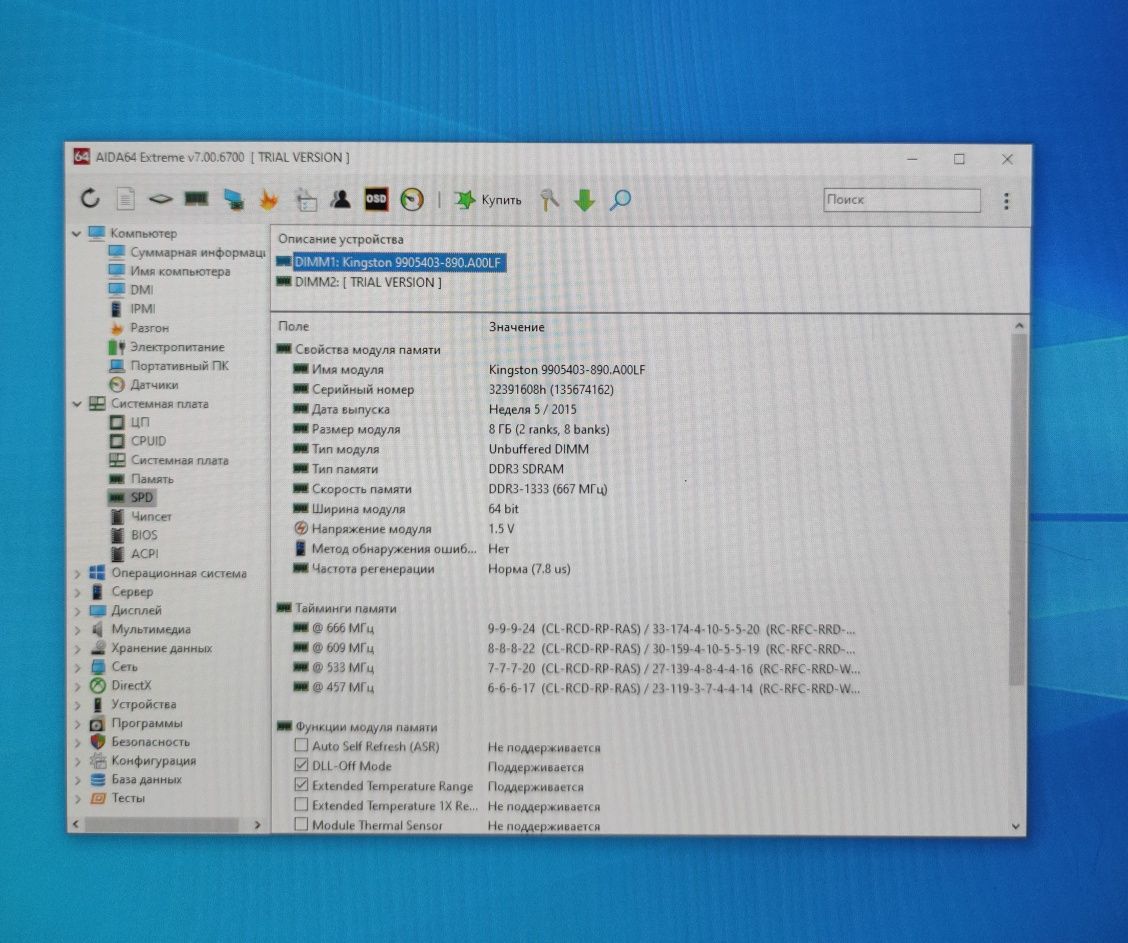Expand the Хранение данных tree node

pyautogui.click(x=77, y=649)
